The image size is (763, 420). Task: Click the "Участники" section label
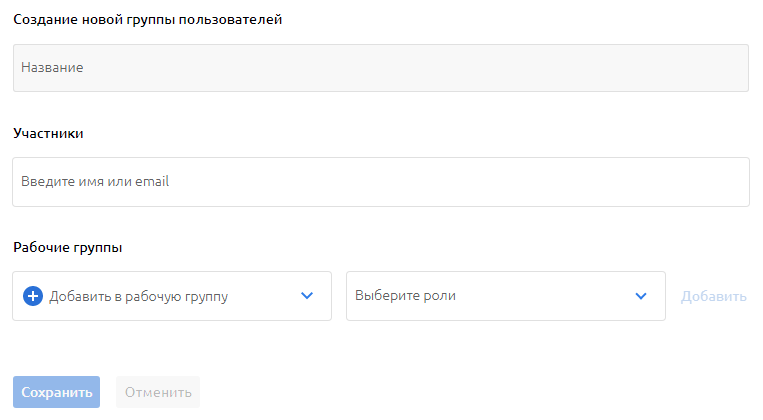(x=48, y=133)
